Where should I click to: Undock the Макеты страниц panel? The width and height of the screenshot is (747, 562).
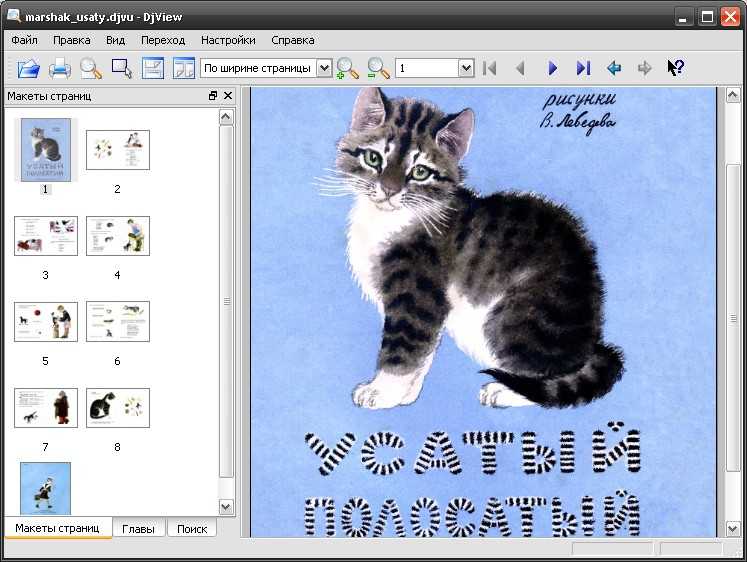213,96
